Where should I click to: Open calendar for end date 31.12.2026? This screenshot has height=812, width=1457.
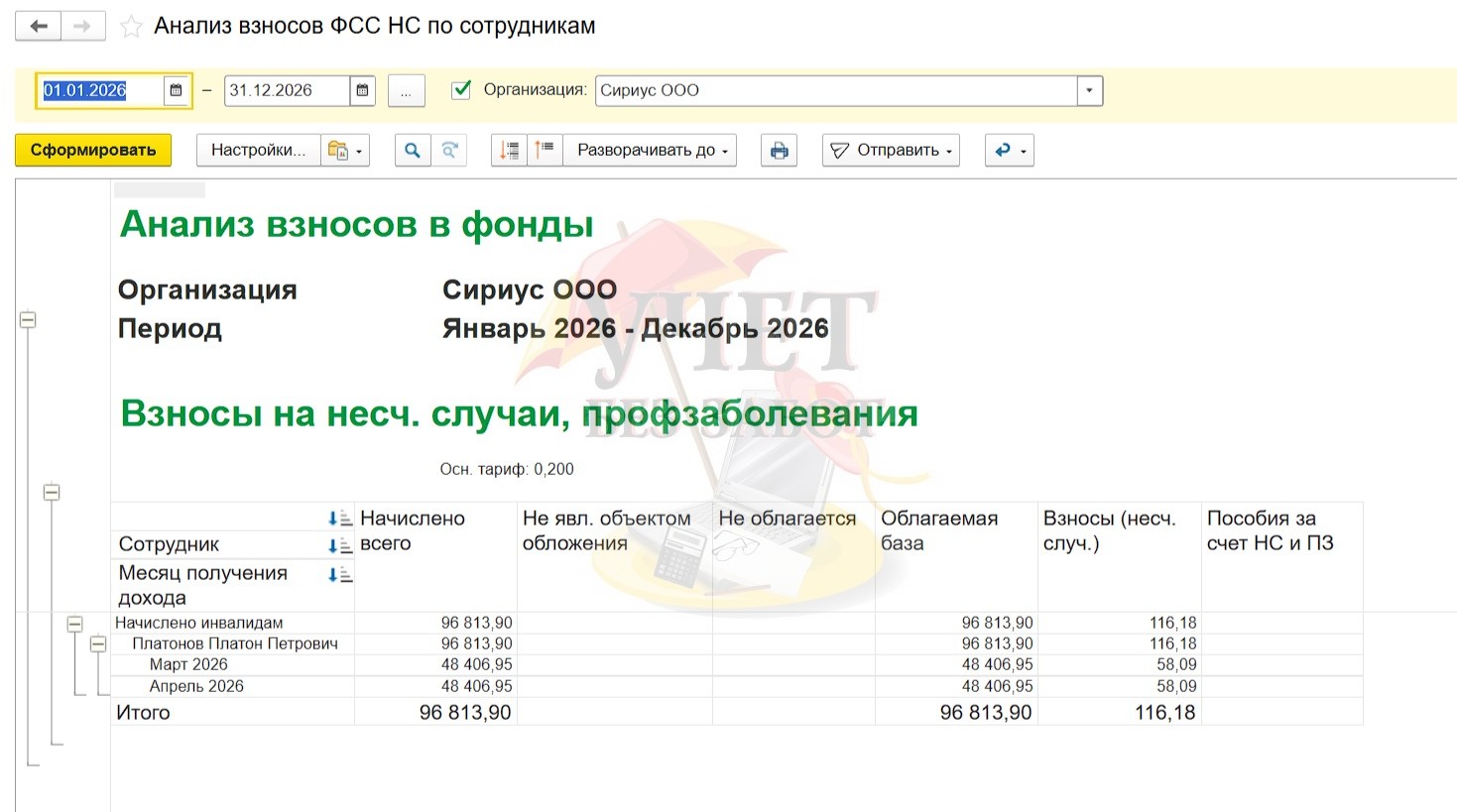tap(362, 90)
